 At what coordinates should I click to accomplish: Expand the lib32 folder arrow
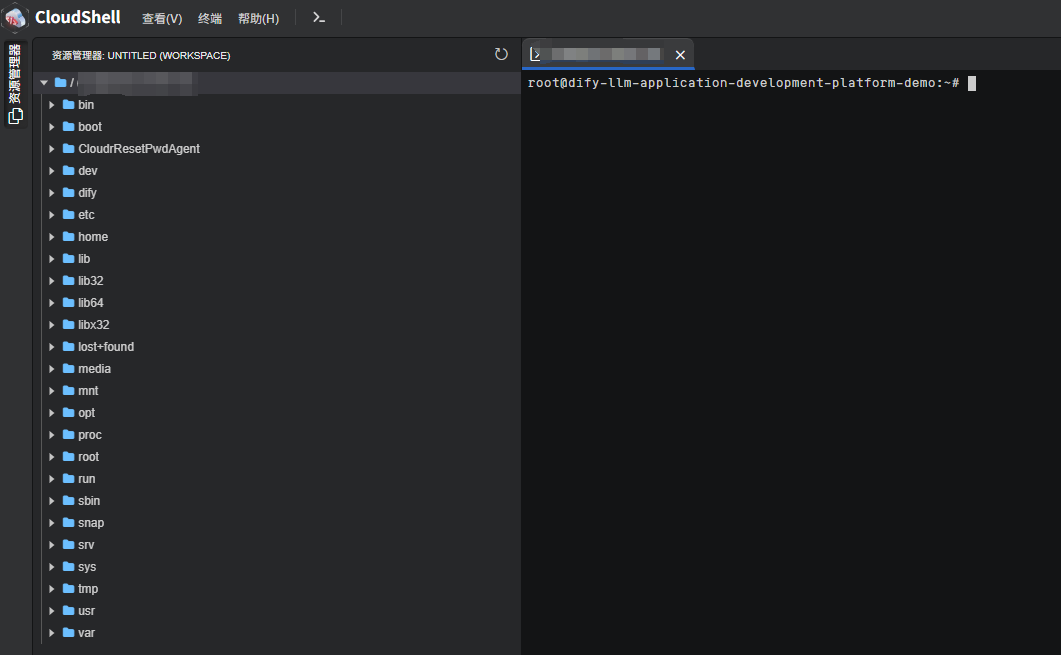pos(51,281)
